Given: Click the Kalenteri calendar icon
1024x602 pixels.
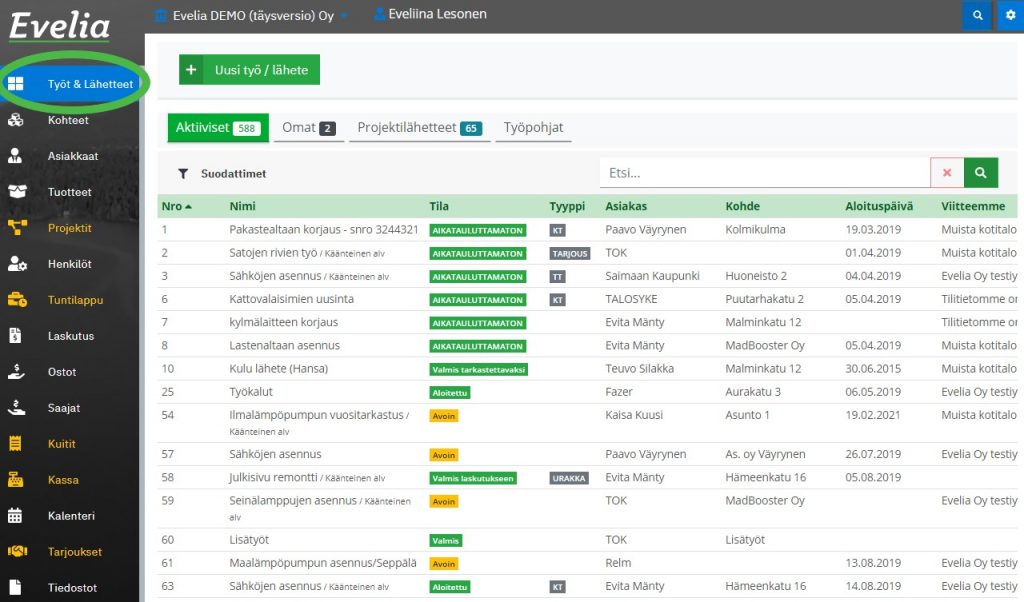Looking at the screenshot, I should 15,516.
